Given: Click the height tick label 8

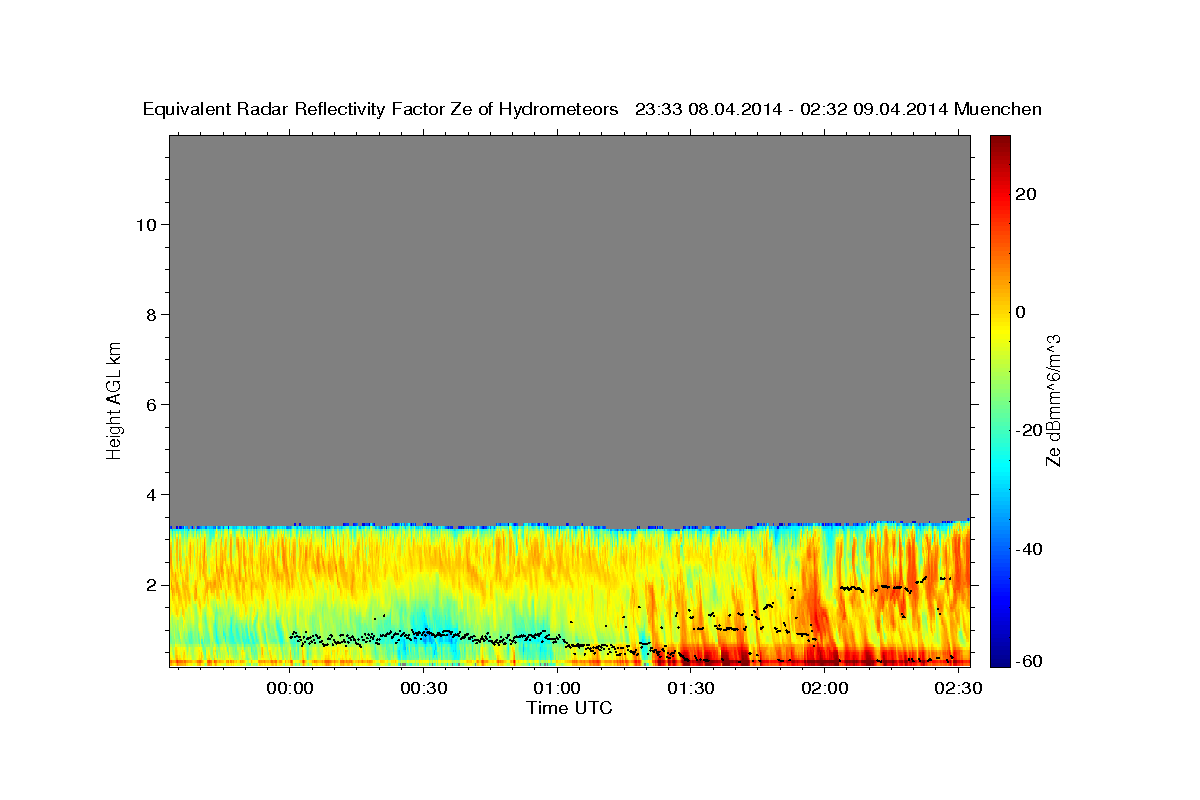Looking at the screenshot, I should (x=151, y=314).
